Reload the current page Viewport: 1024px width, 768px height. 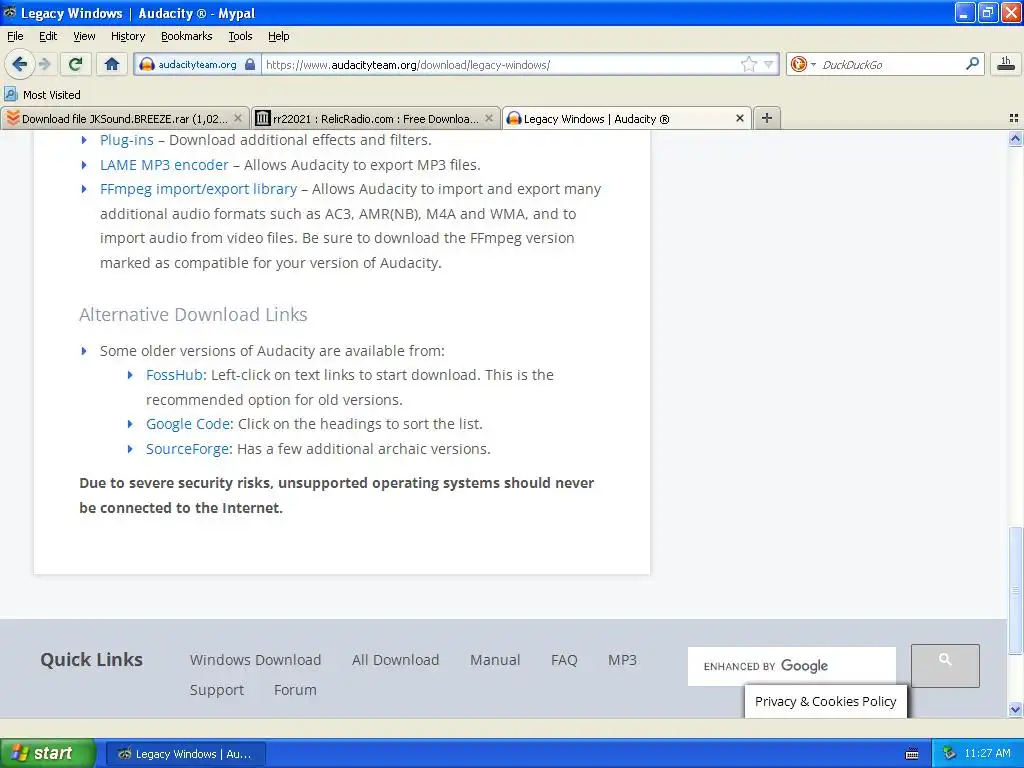pyautogui.click(x=76, y=64)
